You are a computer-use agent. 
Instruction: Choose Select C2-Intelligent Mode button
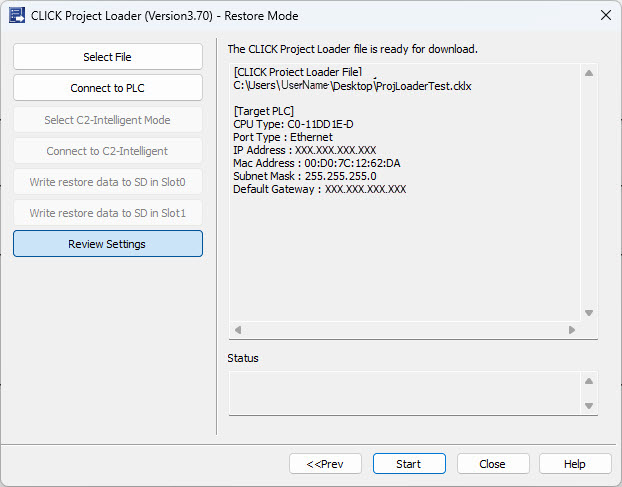108,120
